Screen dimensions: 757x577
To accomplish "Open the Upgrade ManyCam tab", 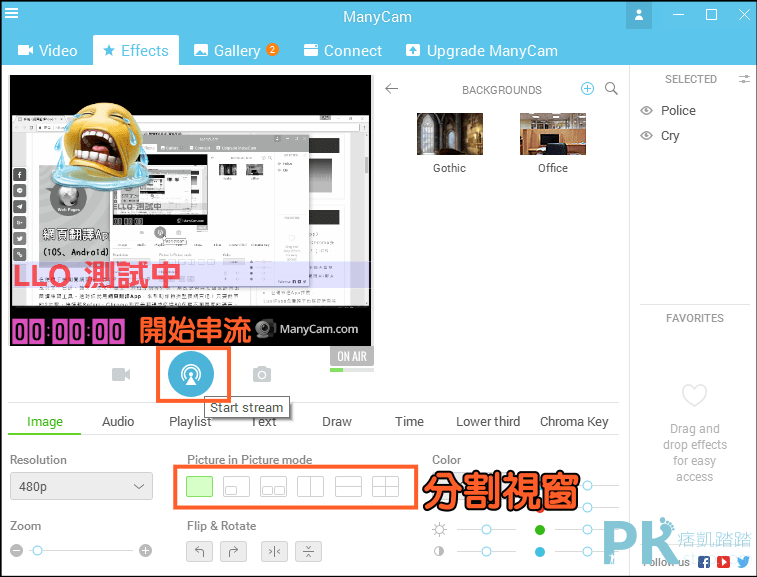I will point(481,51).
